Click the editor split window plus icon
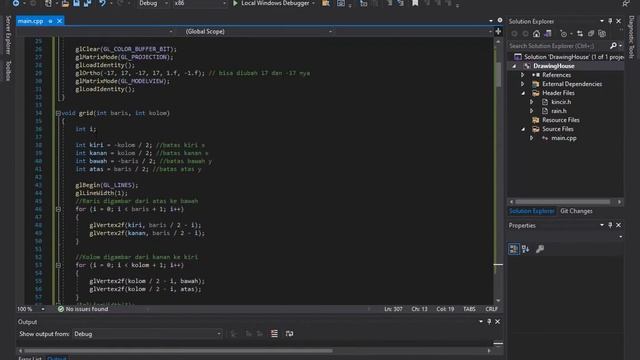This screenshot has height=360, width=640. pyautogui.click(x=498, y=31)
